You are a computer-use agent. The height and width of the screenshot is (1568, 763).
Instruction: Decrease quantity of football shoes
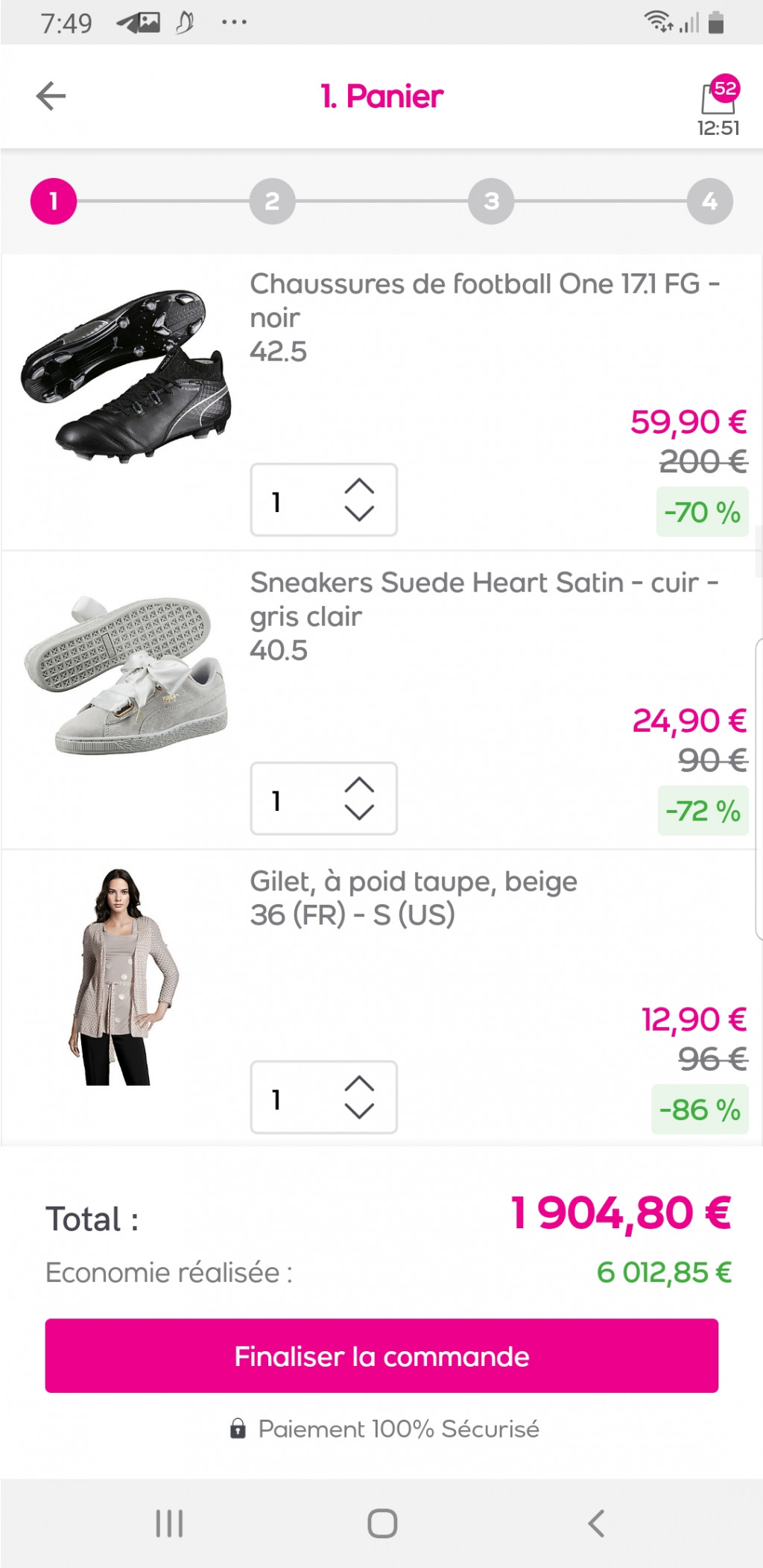click(359, 513)
